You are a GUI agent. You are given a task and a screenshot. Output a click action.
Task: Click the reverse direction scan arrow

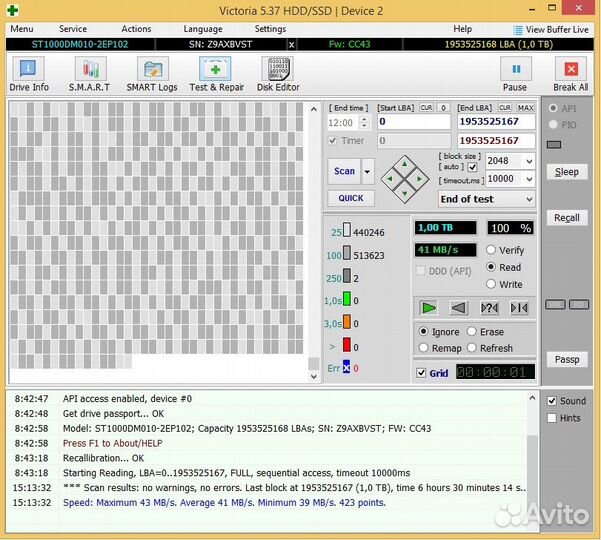click(x=459, y=307)
